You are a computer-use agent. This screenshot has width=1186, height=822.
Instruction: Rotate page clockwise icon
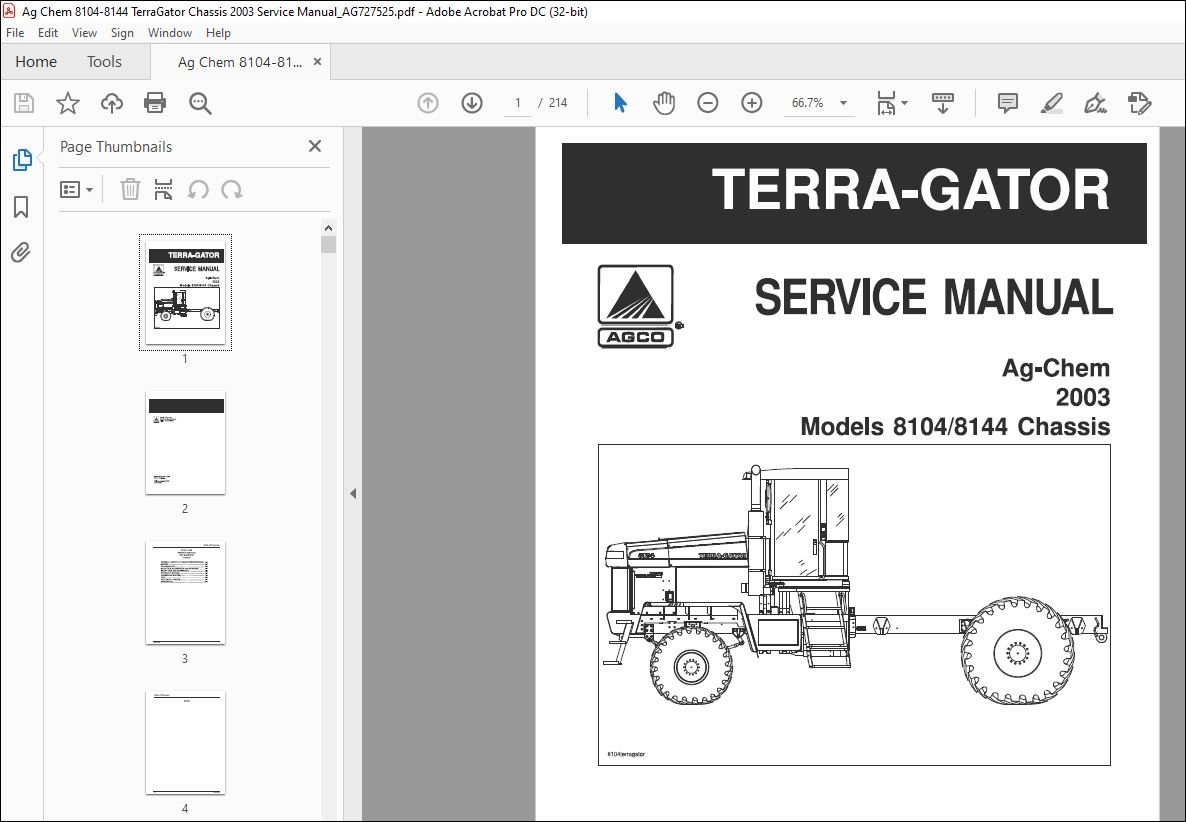tap(231, 189)
